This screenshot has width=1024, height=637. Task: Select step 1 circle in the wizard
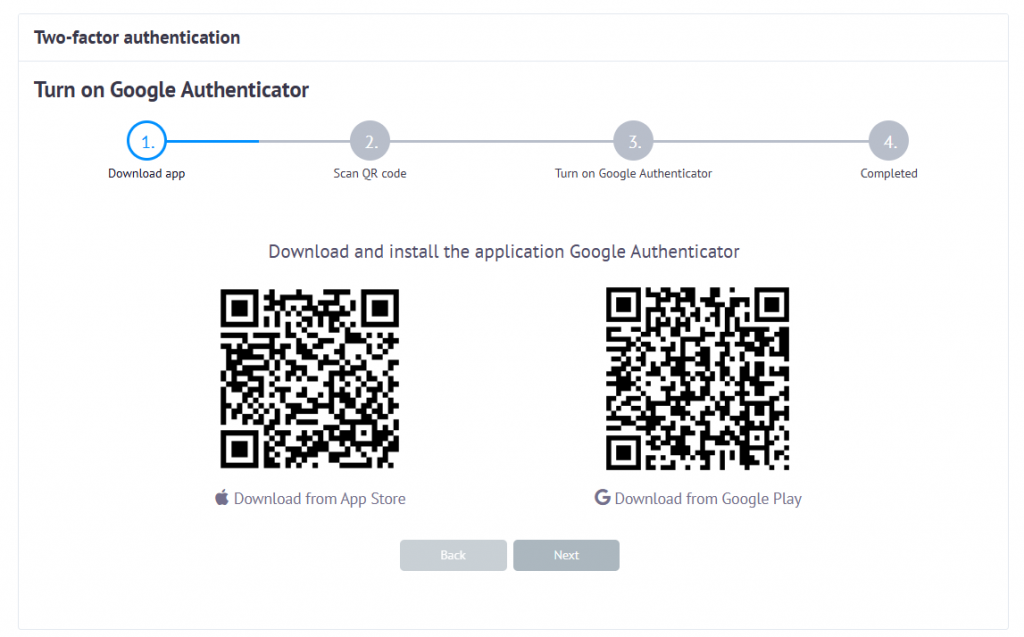click(147, 140)
